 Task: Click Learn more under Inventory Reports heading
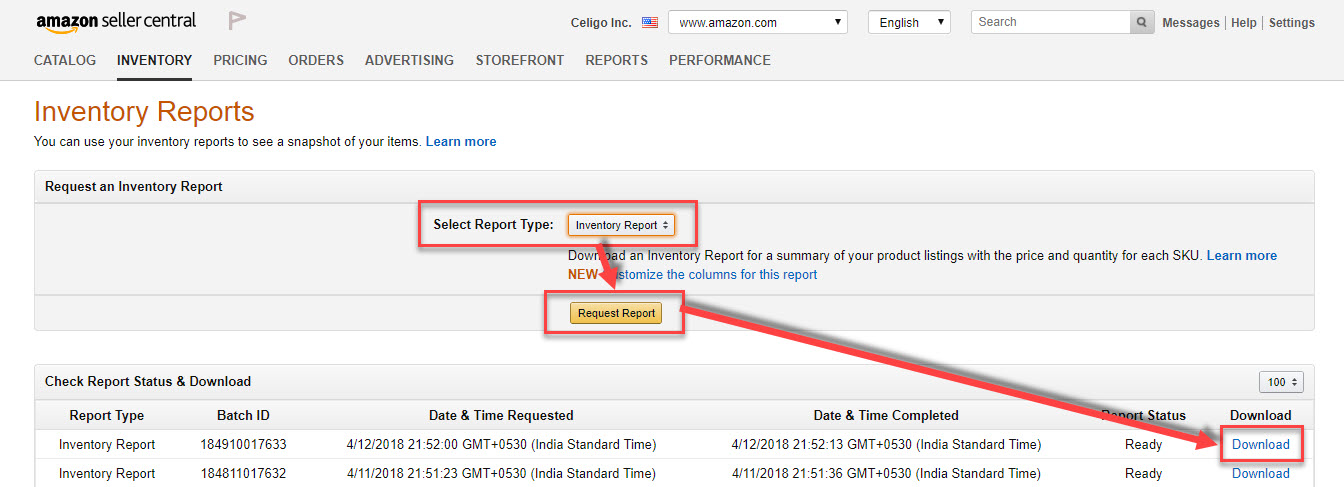point(461,141)
